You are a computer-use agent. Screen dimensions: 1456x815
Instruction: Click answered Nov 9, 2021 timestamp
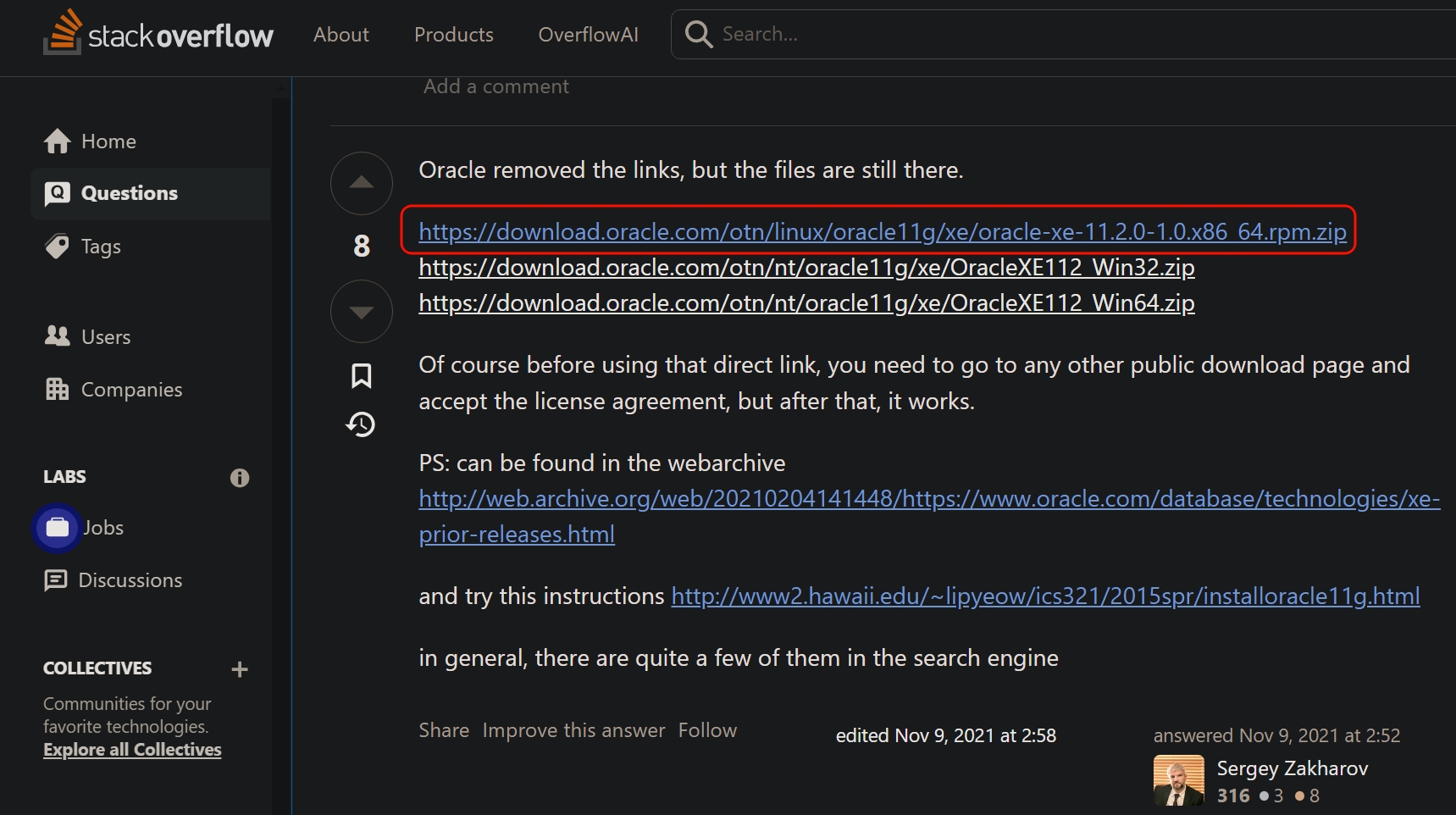pos(1276,735)
